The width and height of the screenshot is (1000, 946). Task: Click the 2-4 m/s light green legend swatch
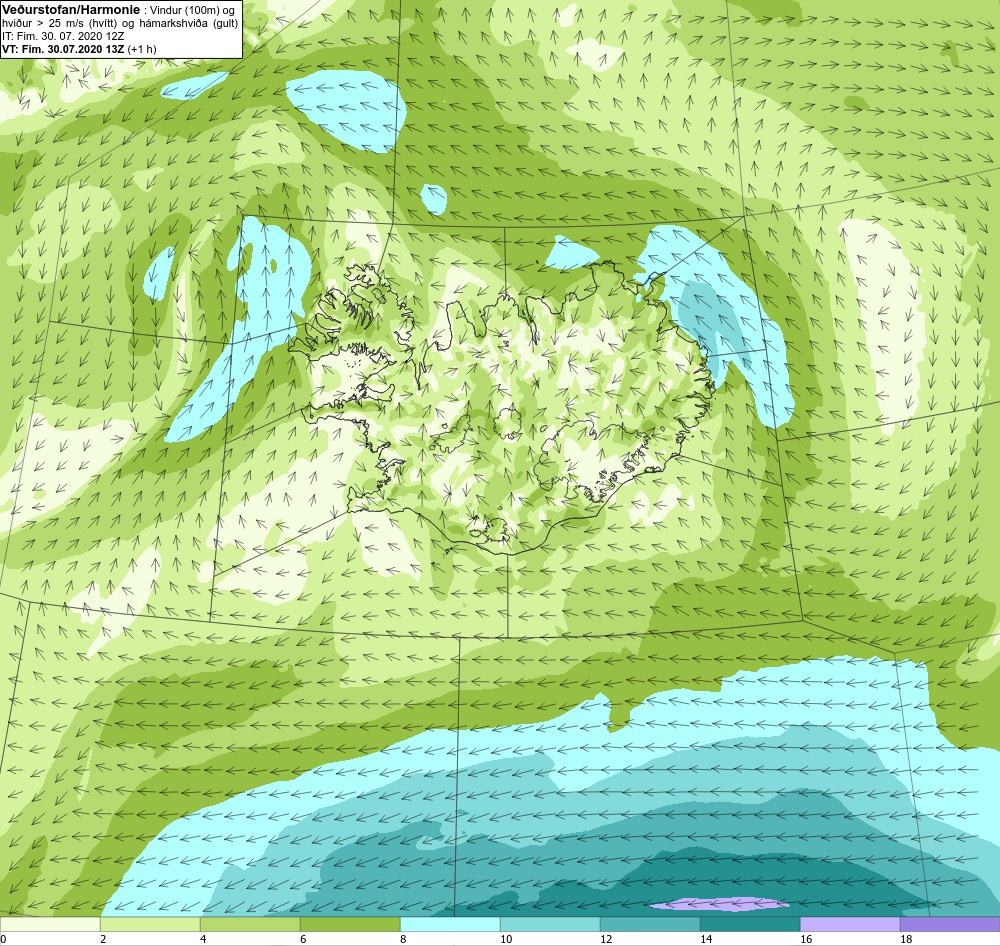[151, 924]
